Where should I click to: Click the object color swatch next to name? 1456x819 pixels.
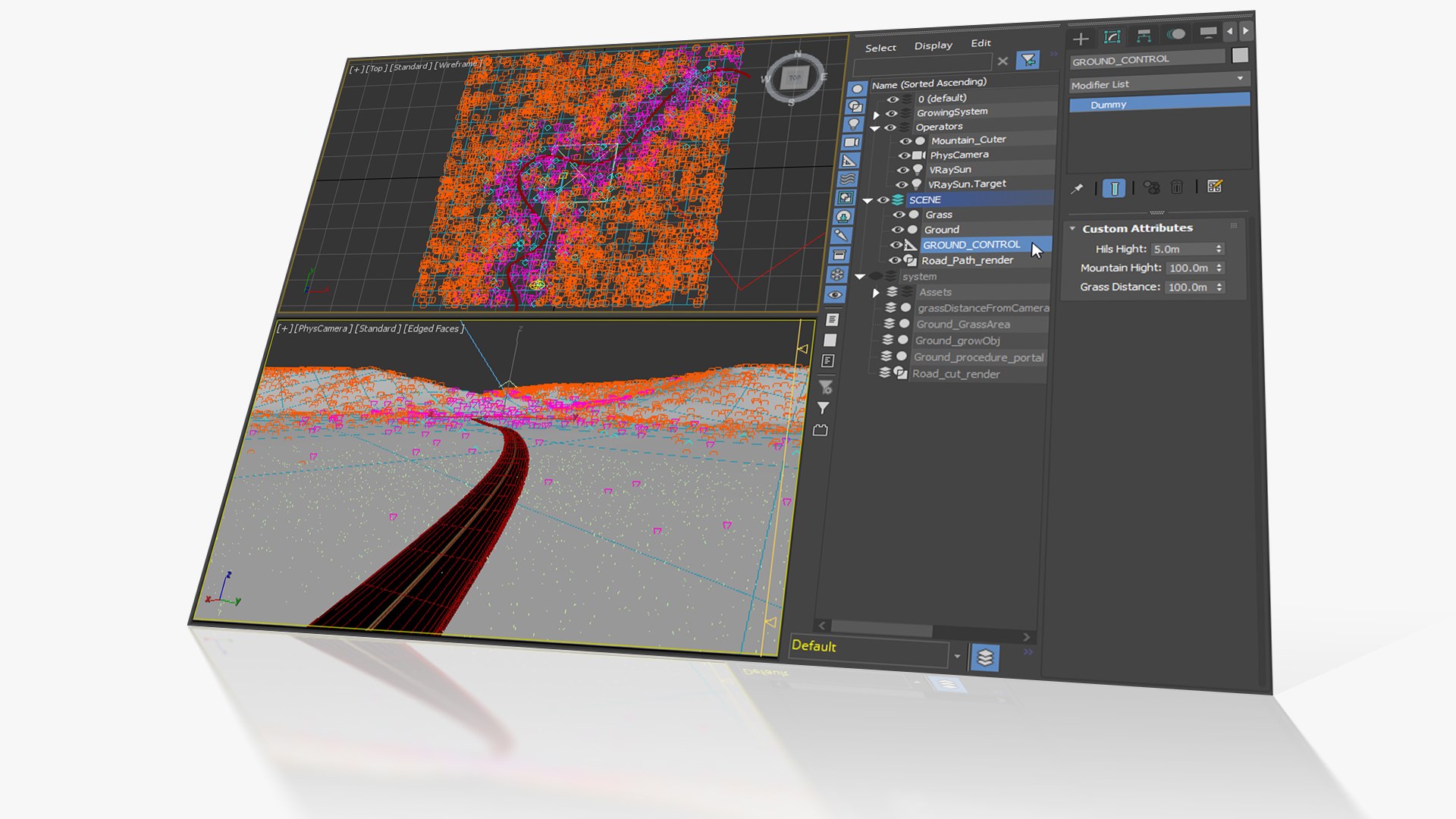tap(1240, 55)
